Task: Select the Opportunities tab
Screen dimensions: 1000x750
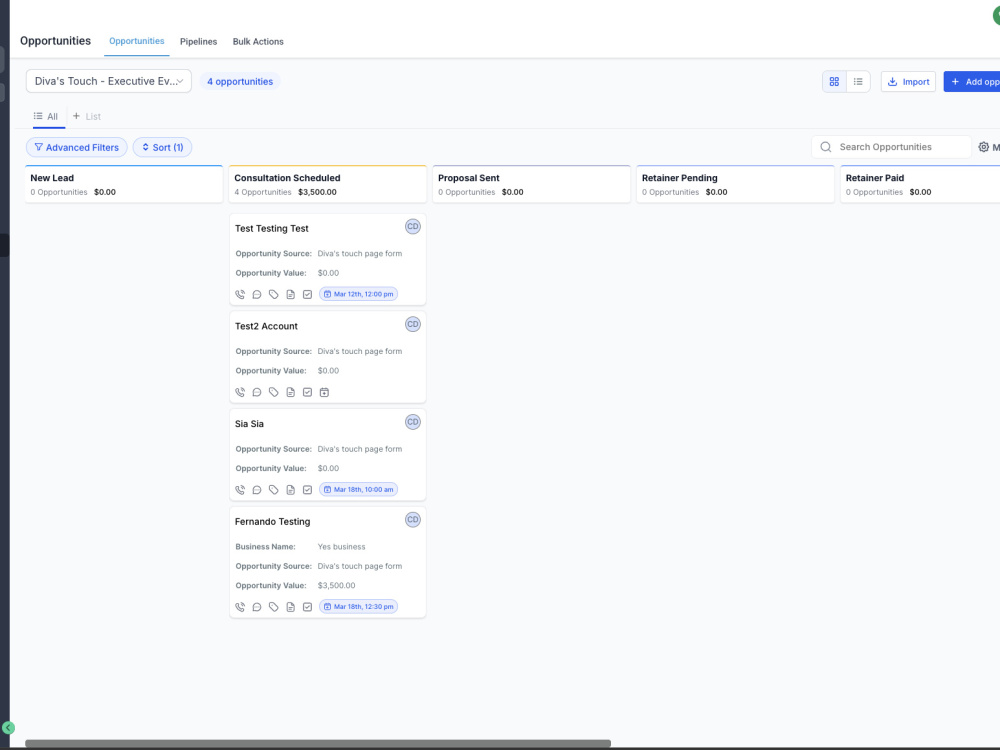Action: (136, 41)
